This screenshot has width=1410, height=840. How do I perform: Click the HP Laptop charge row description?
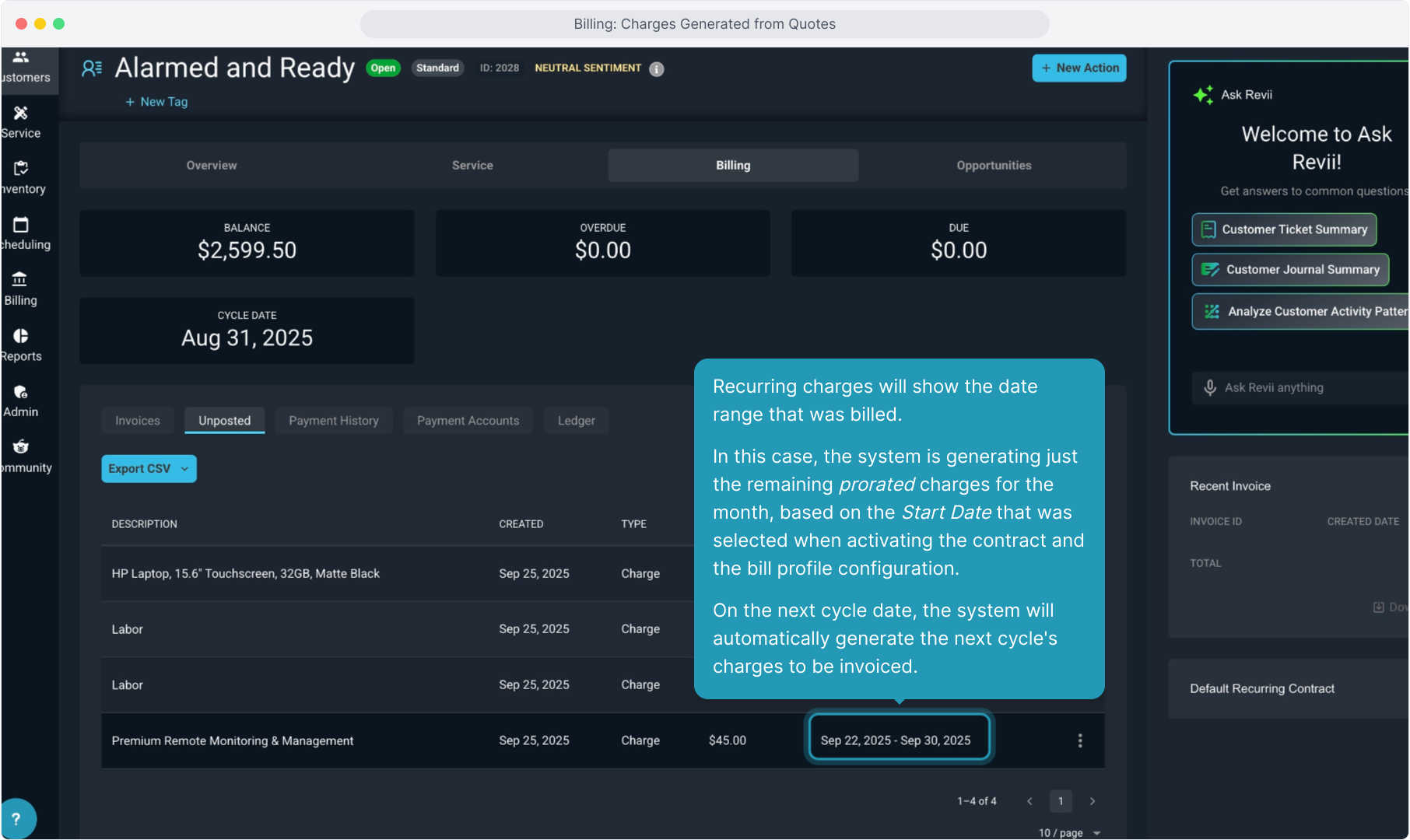pos(246,574)
